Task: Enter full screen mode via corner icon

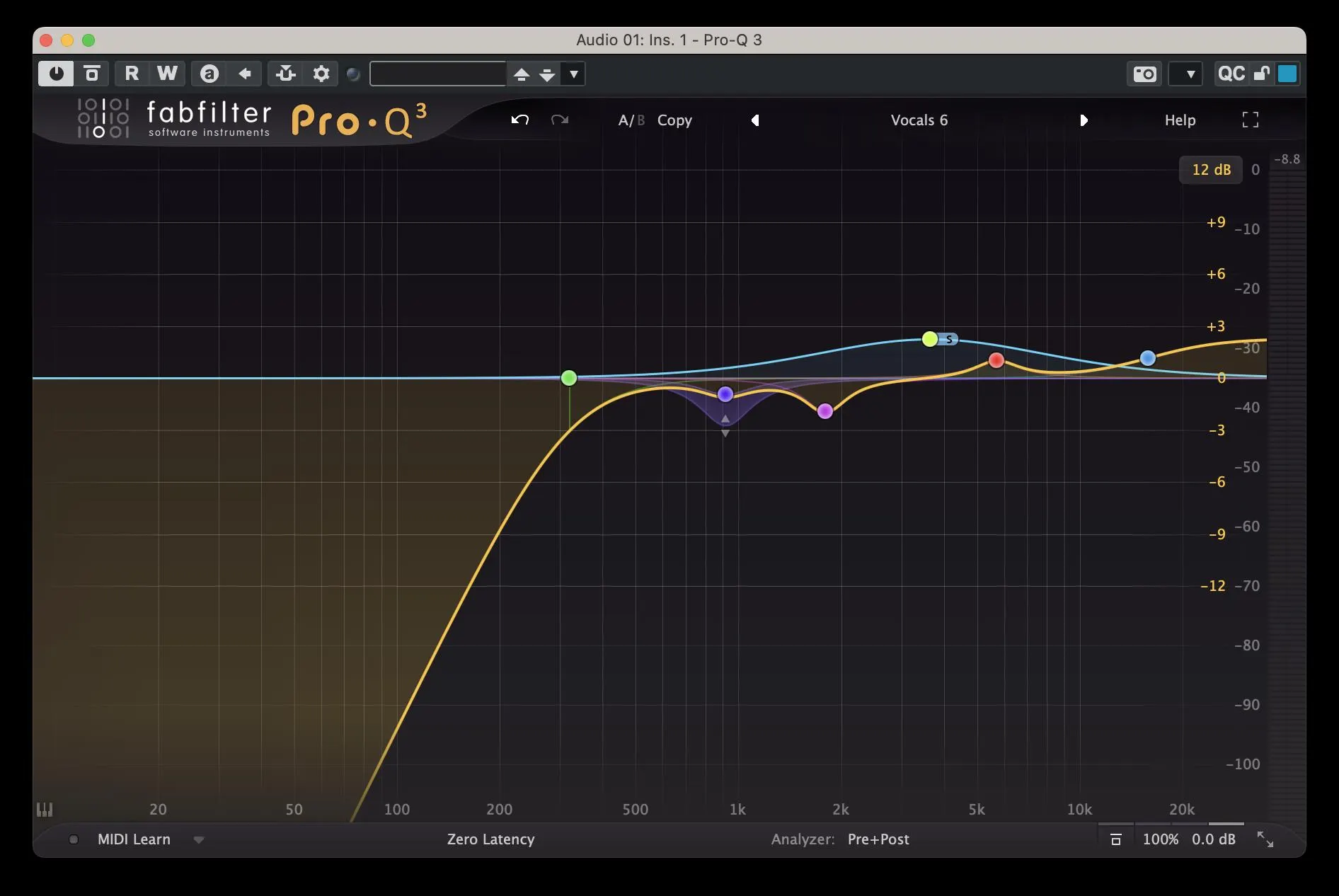Action: (1250, 120)
